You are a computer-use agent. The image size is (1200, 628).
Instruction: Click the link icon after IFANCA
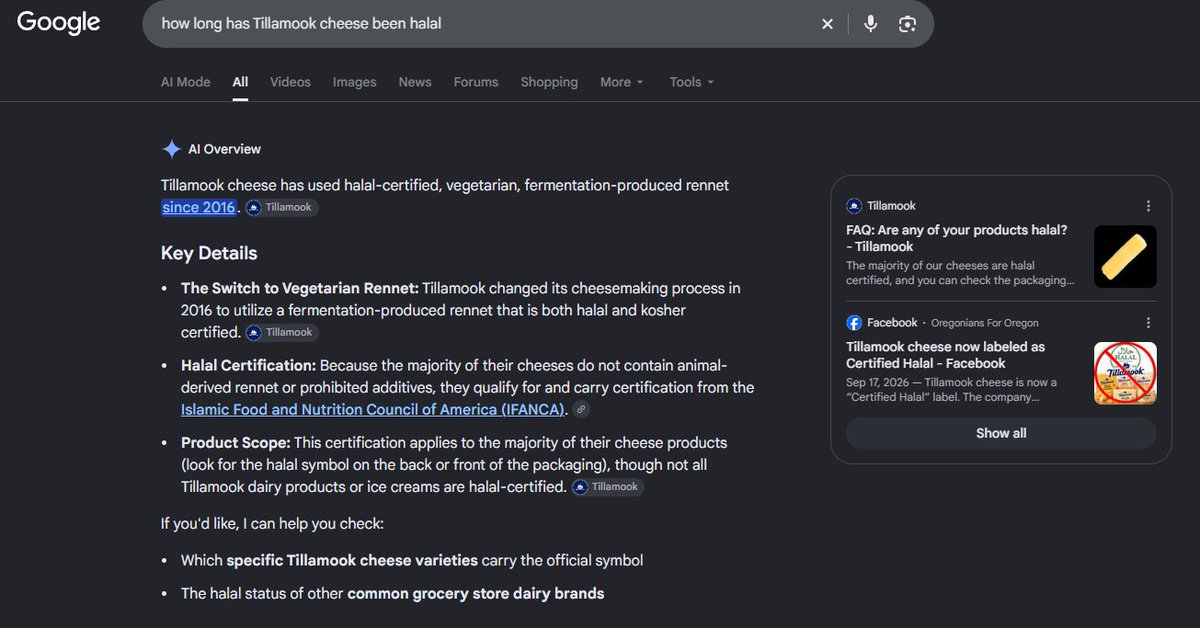(x=581, y=410)
